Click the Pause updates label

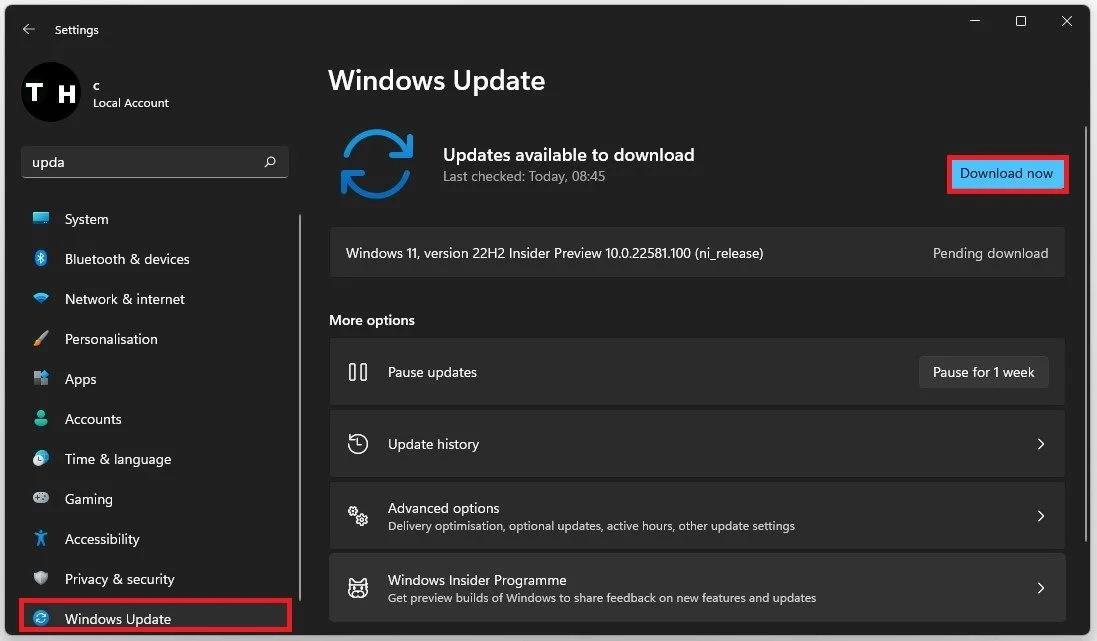pos(432,372)
